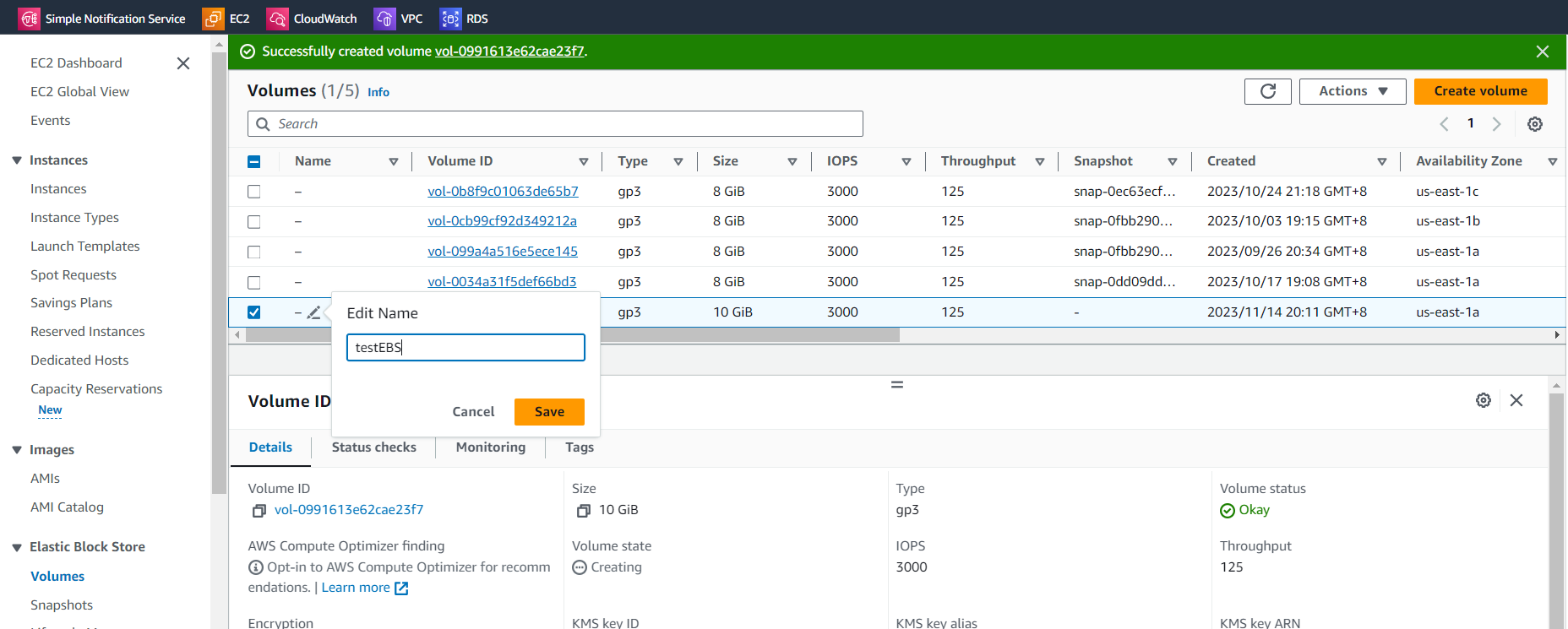
Task: Sort by Volume ID column arrow
Action: coord(584,161)
